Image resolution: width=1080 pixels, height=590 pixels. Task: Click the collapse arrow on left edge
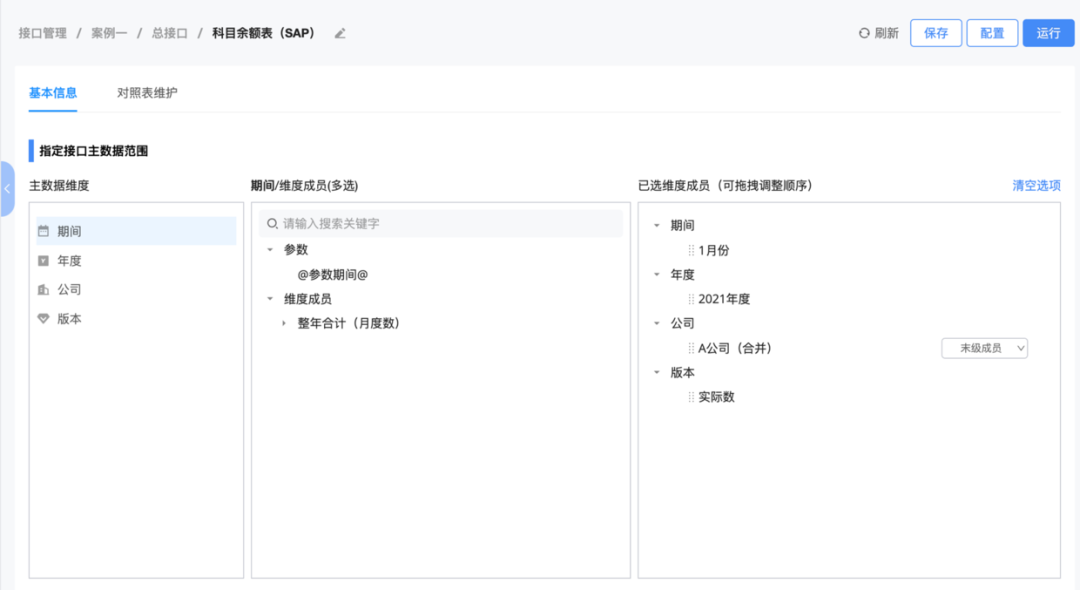tap(7, 188)
